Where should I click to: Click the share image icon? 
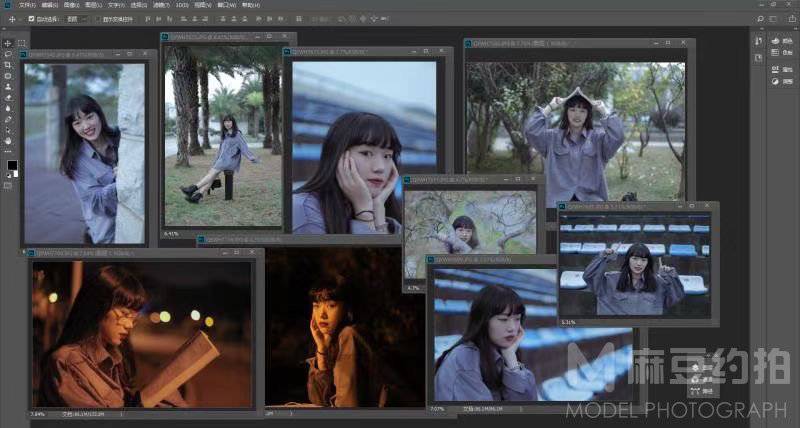coord(792,19)
